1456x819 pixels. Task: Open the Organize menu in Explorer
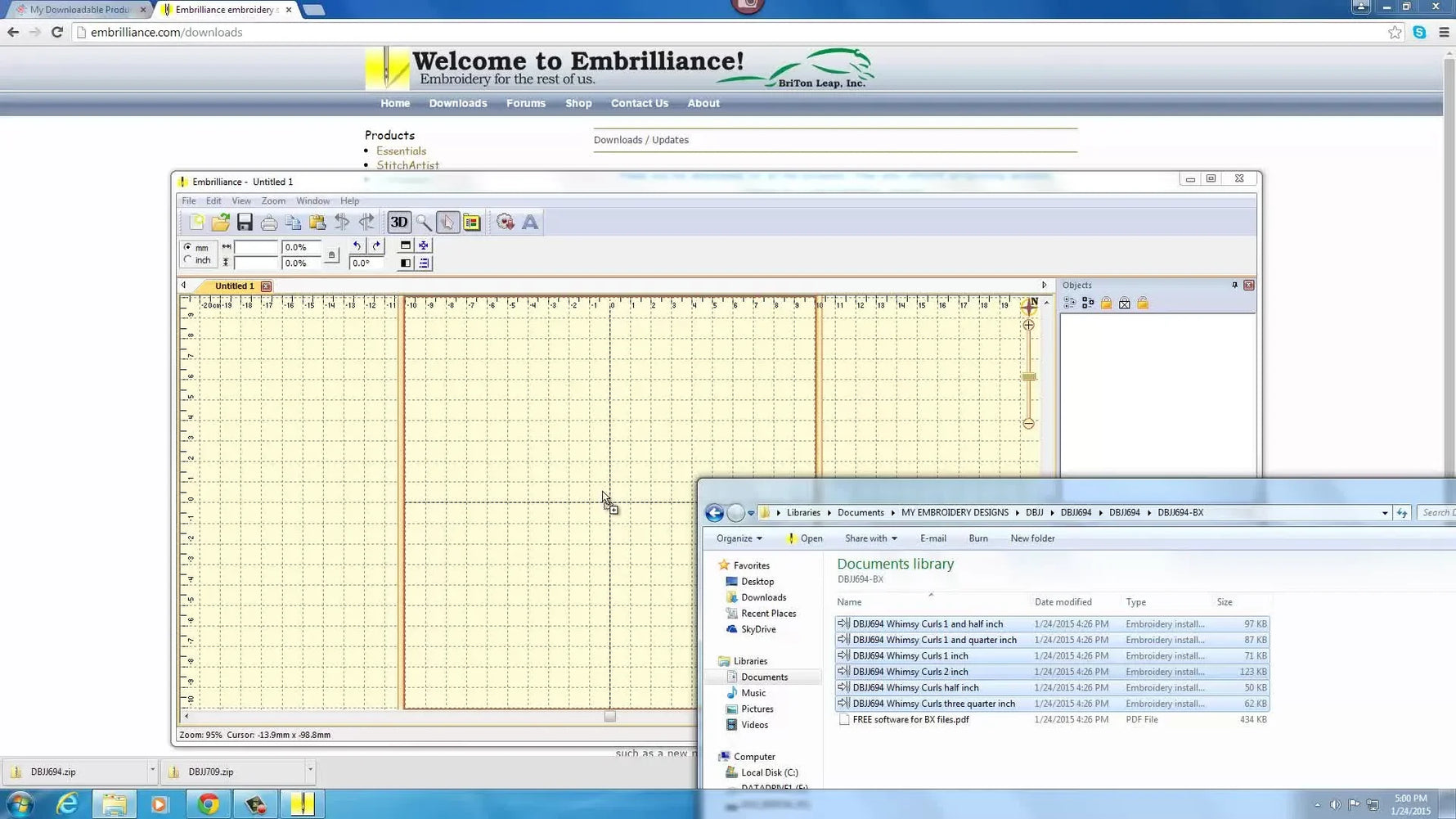coord(737,538)
